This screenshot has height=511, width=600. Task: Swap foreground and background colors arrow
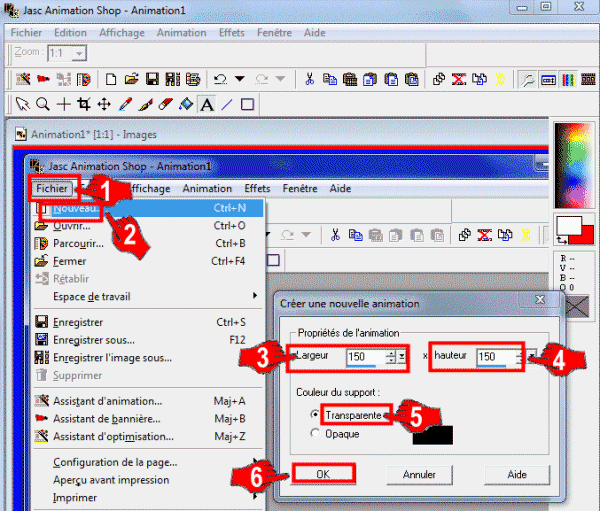[x=562, y=240]
